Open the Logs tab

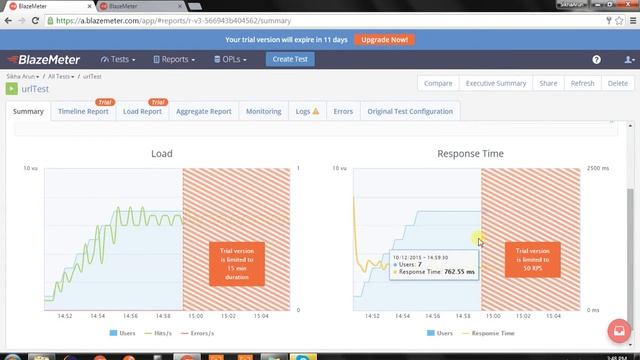pyautogui.click(x=307, y=111)
